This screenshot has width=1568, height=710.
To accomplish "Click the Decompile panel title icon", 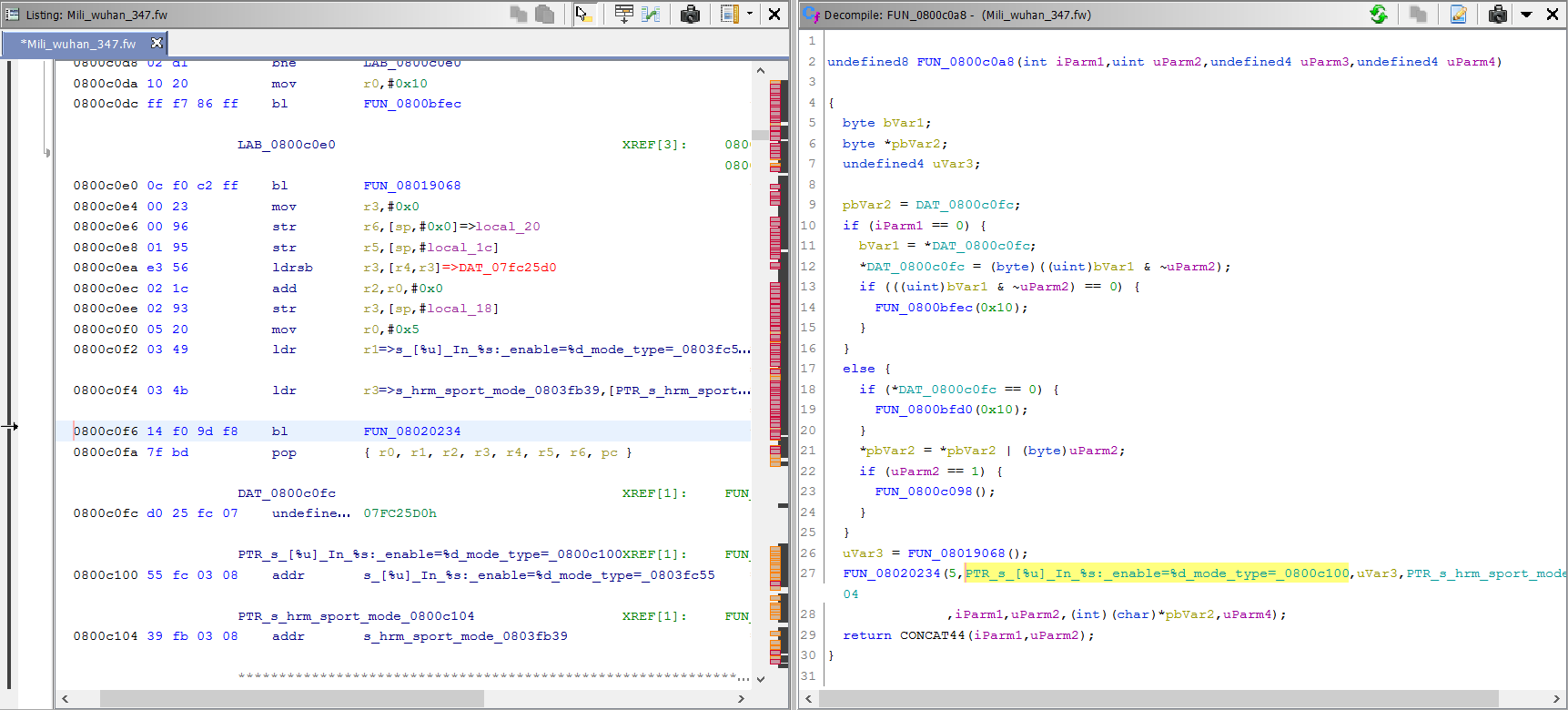I will [811, 15].
